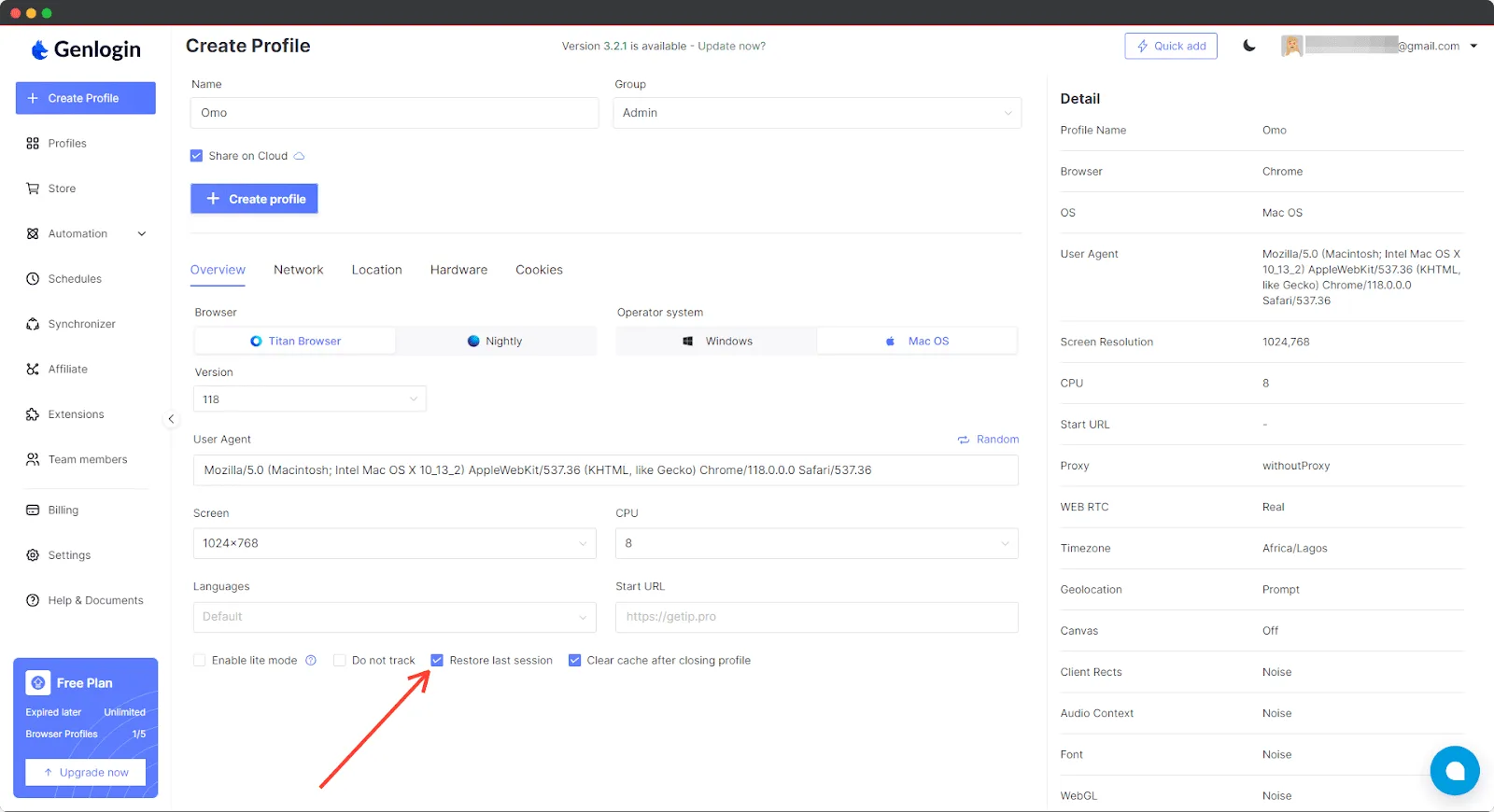The width and height of the screenshot is (1494, 812).
Task: Click the Start URL input field
Action: [817, 617]
